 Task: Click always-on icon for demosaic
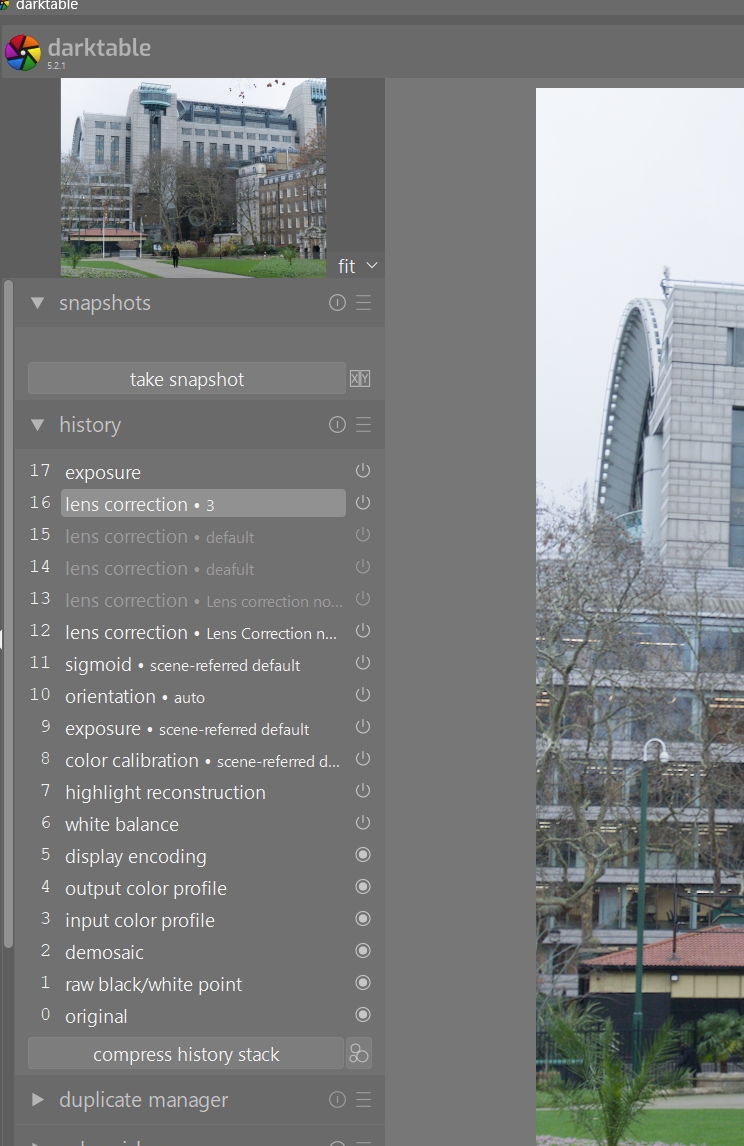362,951
